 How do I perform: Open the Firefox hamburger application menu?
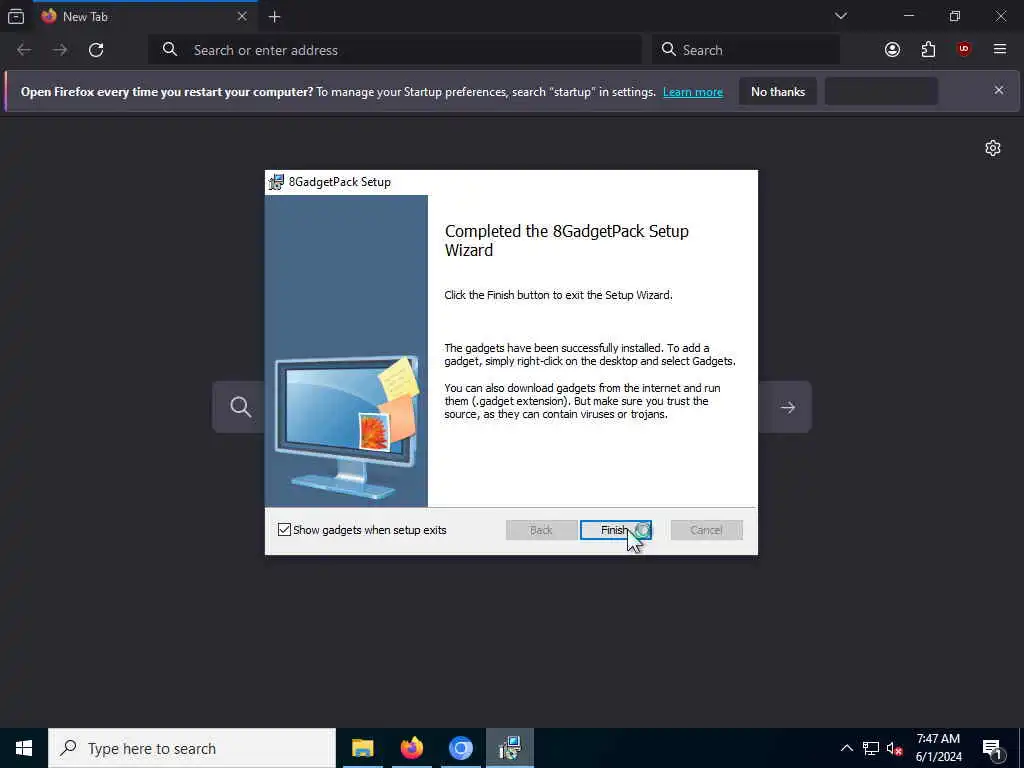point(1000,50)
